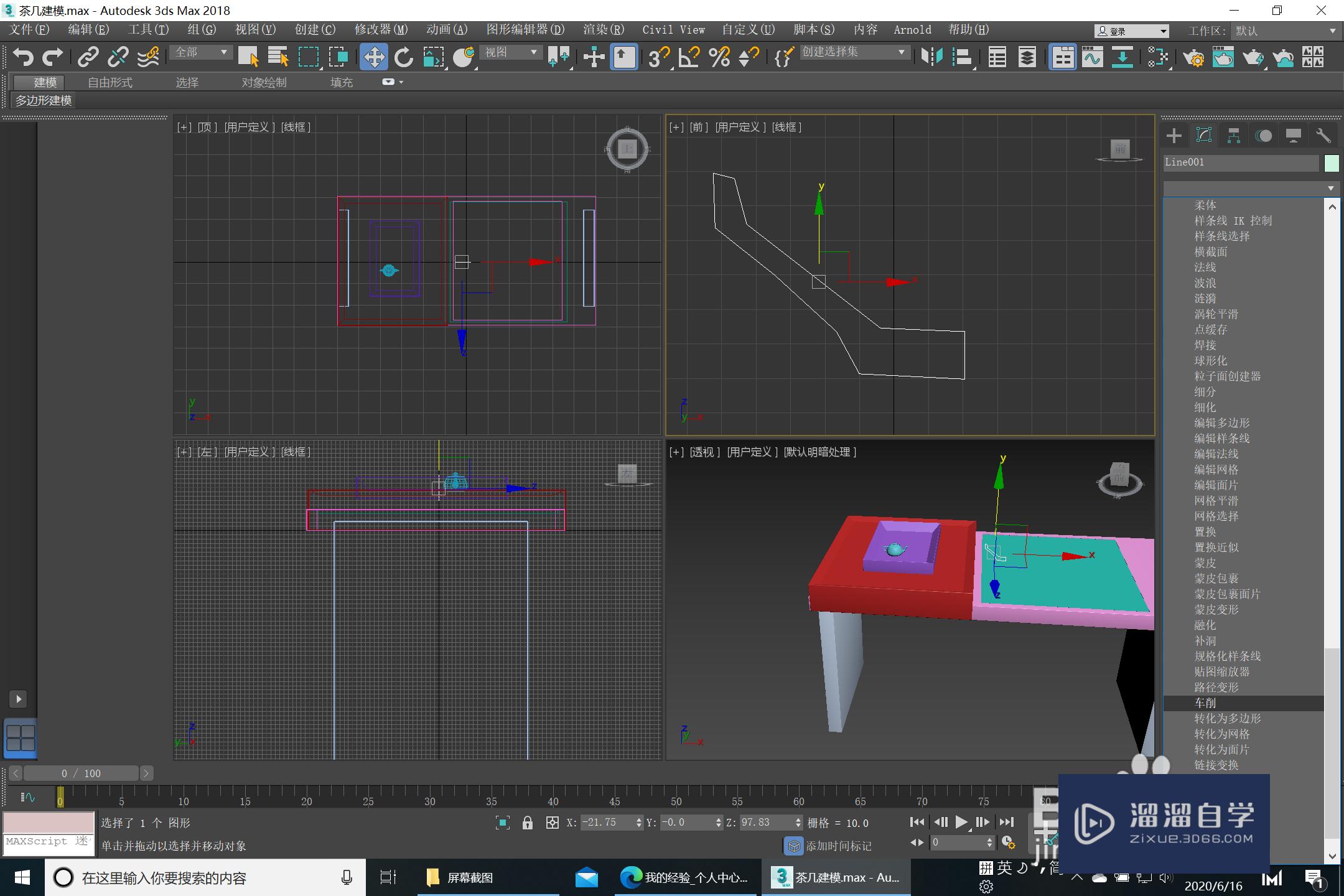Click the Mirror tool icon
Viewport: 1344px width, 896px height.
932,57
